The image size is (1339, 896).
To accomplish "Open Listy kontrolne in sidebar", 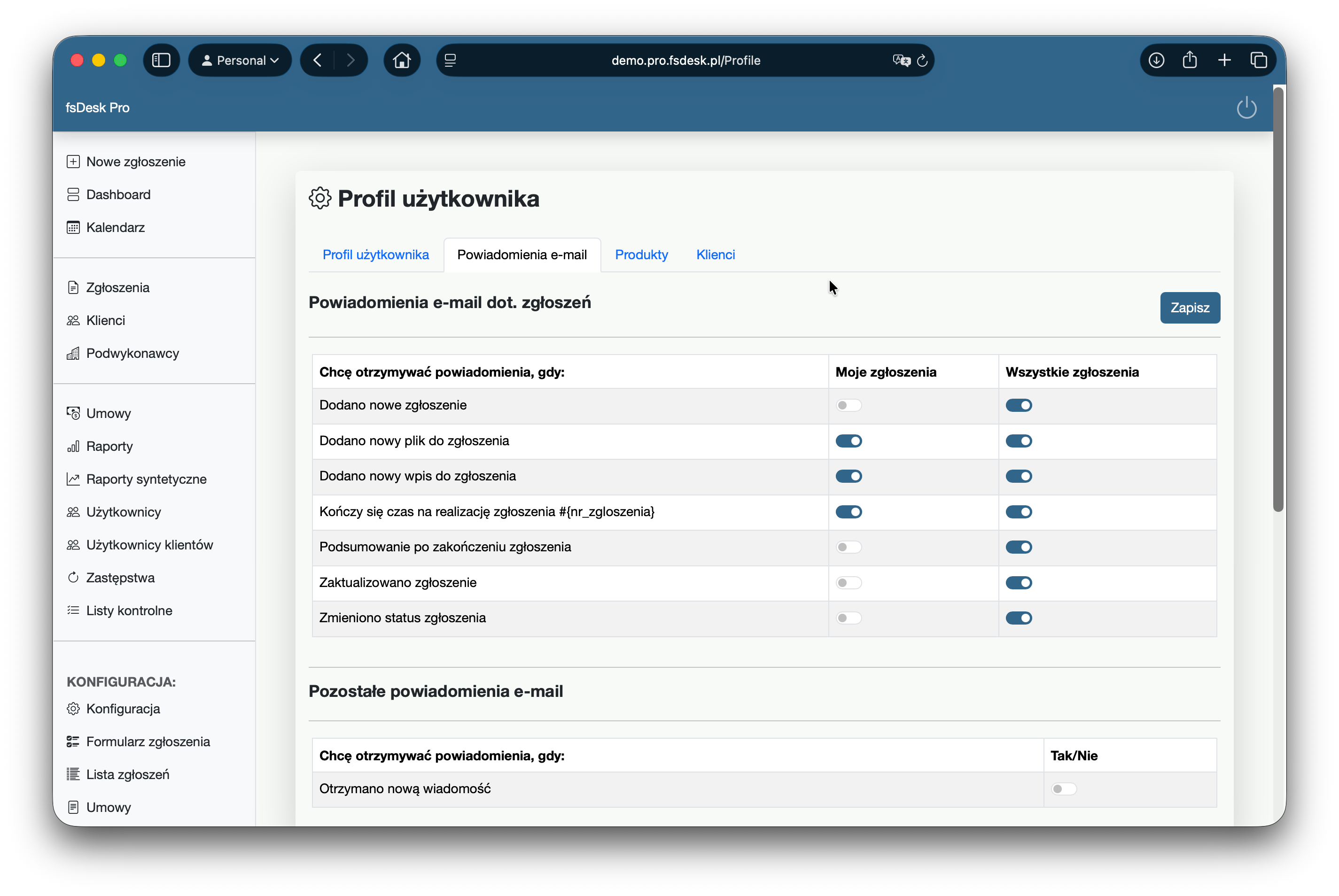I will 129,610.
